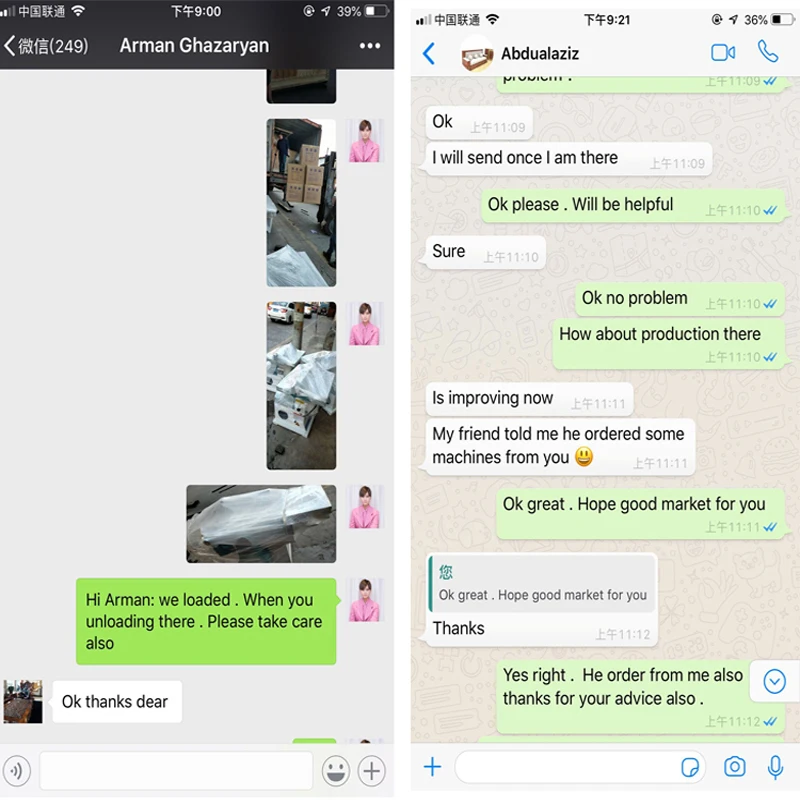The width and height of the screenshot is (800, 800).
Task: Tap the quoted reply "Ok great . Hope good market"
Action: pyautogui.click(x=543, y=584)
